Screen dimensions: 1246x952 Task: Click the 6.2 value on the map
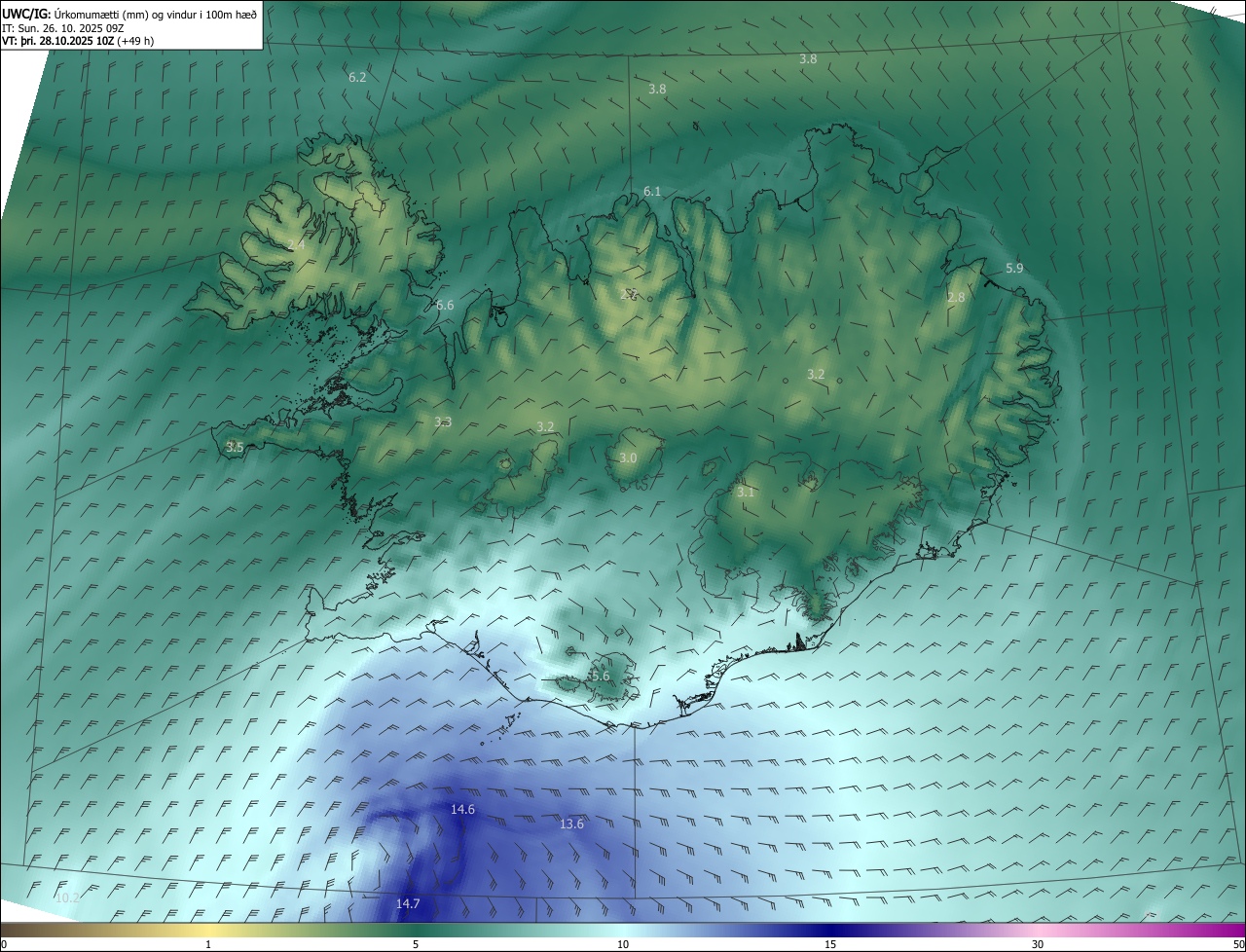pos(357,77)
